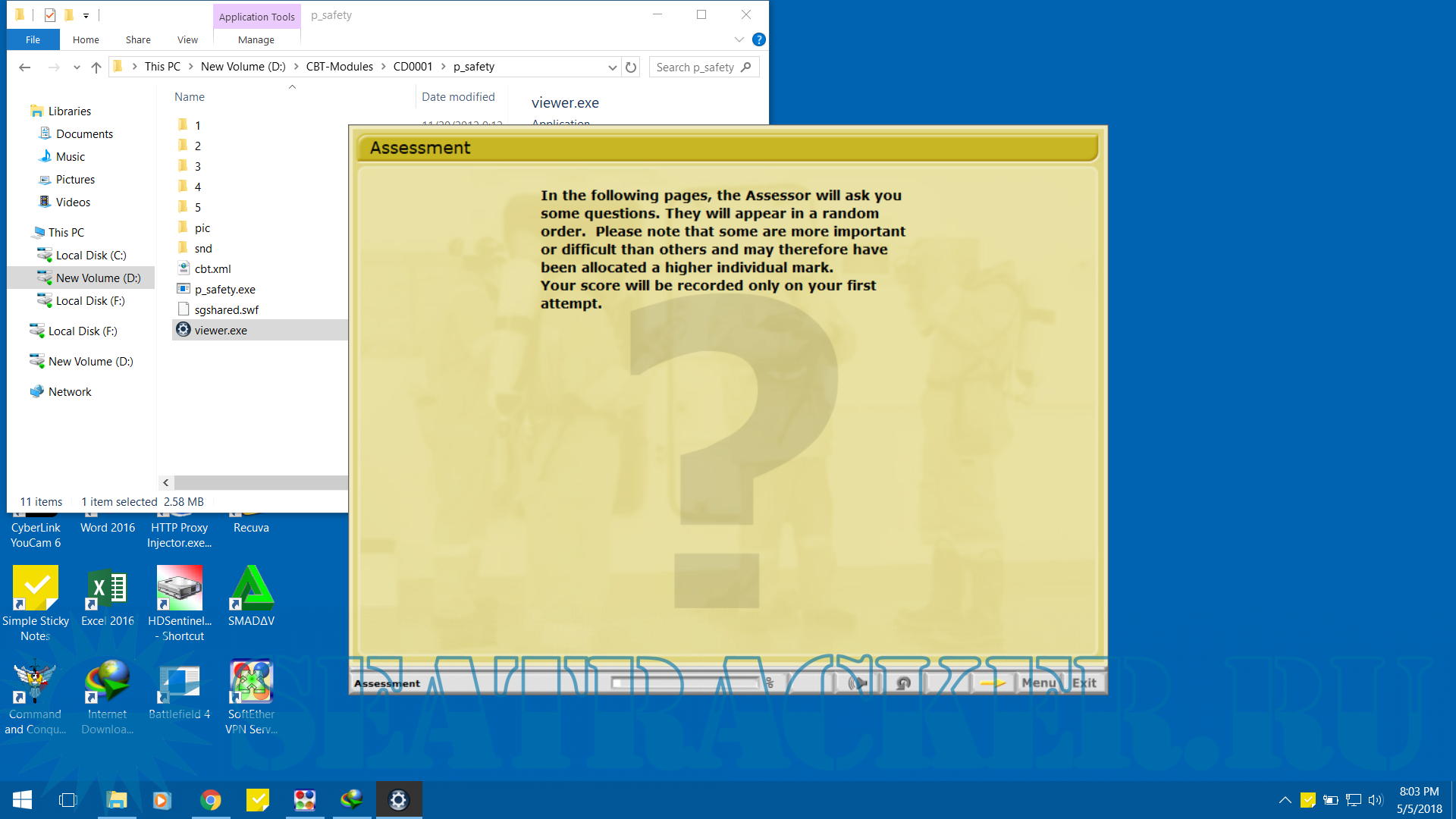
Task: Click the Search p_safety input field
Action: coord(695,67)
